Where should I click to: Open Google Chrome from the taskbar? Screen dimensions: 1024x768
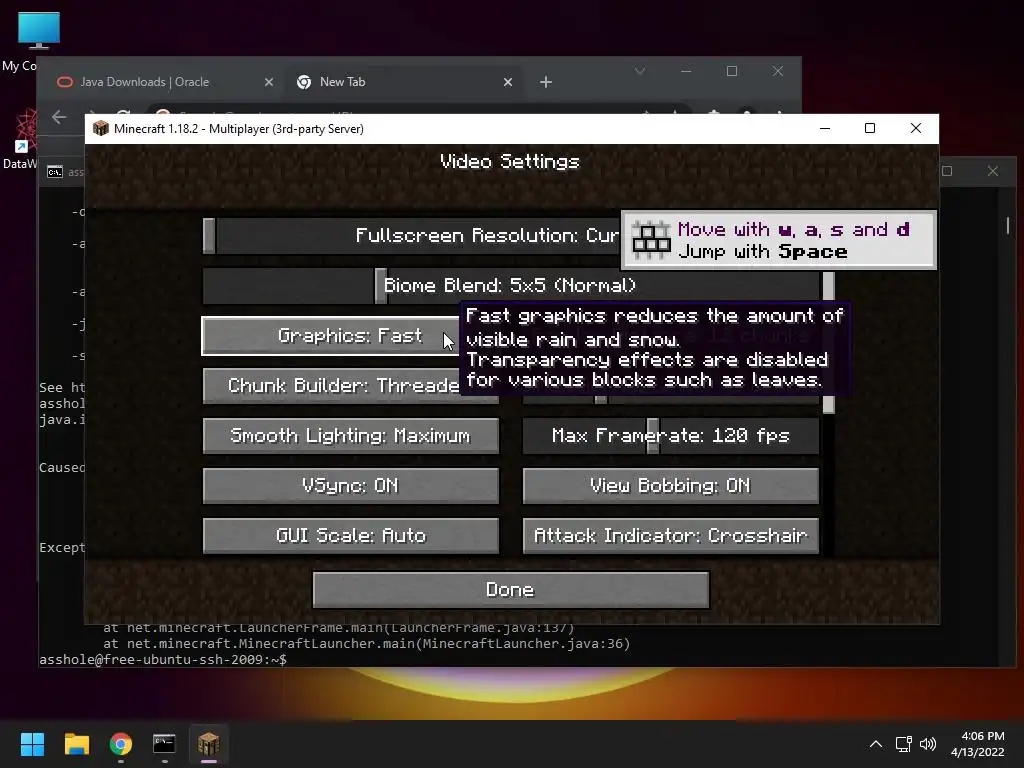point(121,744)
